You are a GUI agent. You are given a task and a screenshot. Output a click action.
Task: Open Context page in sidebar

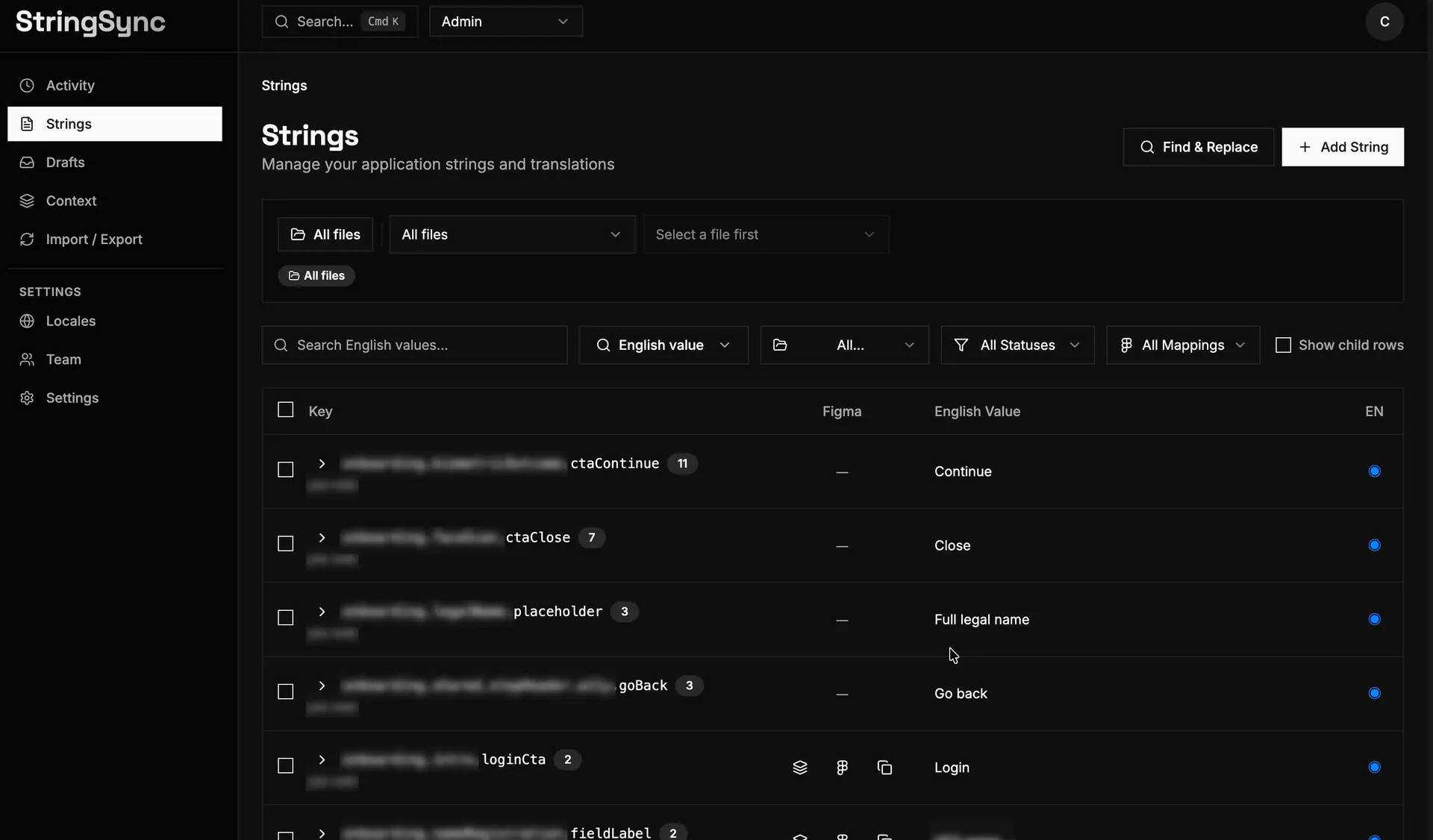pyautogui.click(x=115, y=201)
